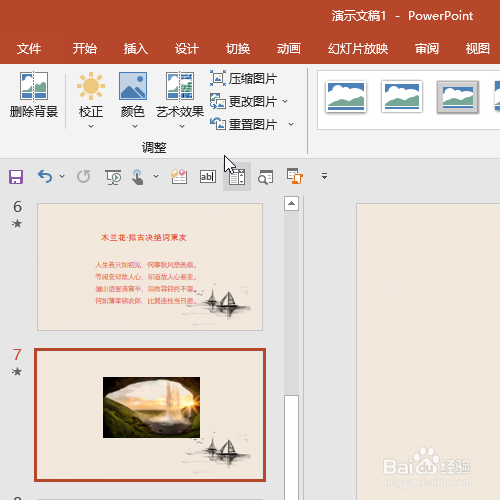Image resolution: width=500 pixels, height=500 pixels.
Task: Expand the Corrections (校正) dropdown chevron
Action: (91, 126)
